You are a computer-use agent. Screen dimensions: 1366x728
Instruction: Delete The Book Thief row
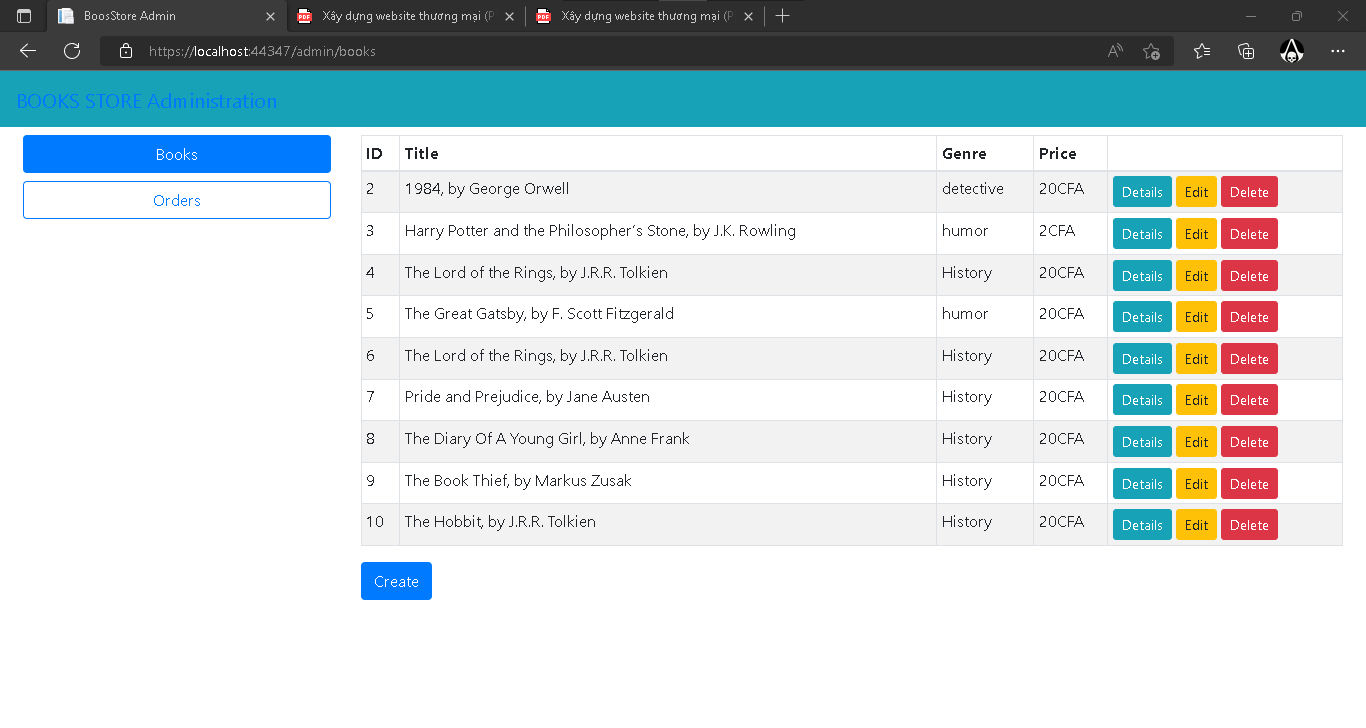click(1249, 484)
